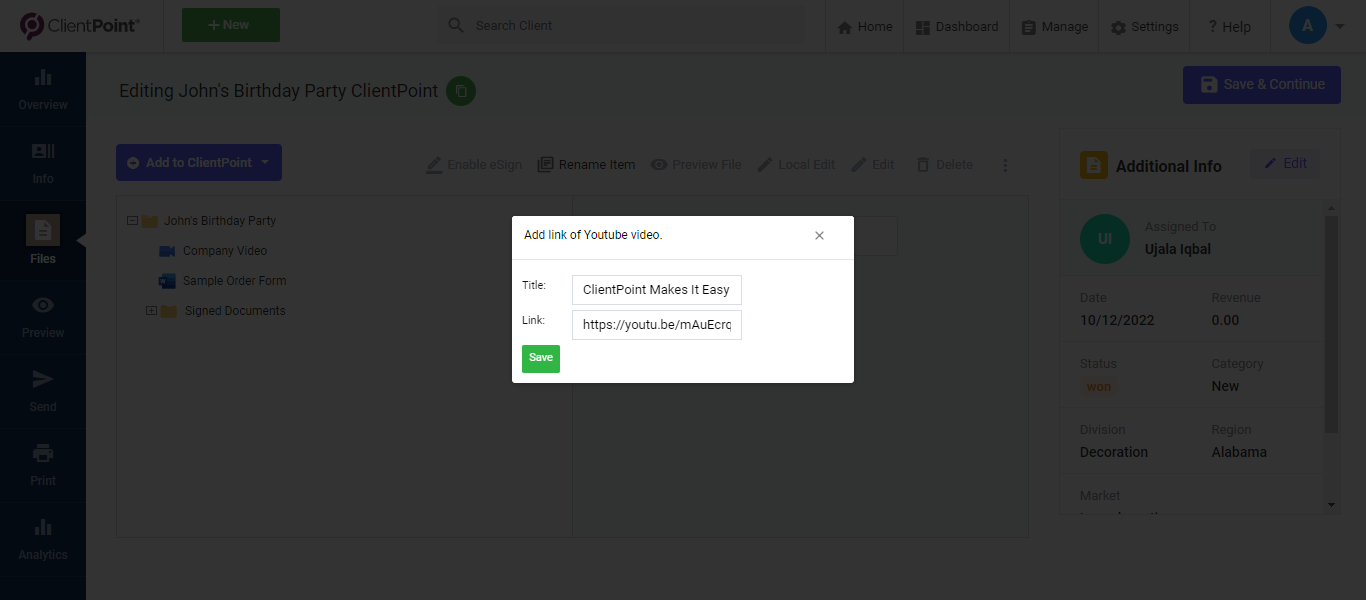
Task: Save the YouTube video link
Action: 540,358
